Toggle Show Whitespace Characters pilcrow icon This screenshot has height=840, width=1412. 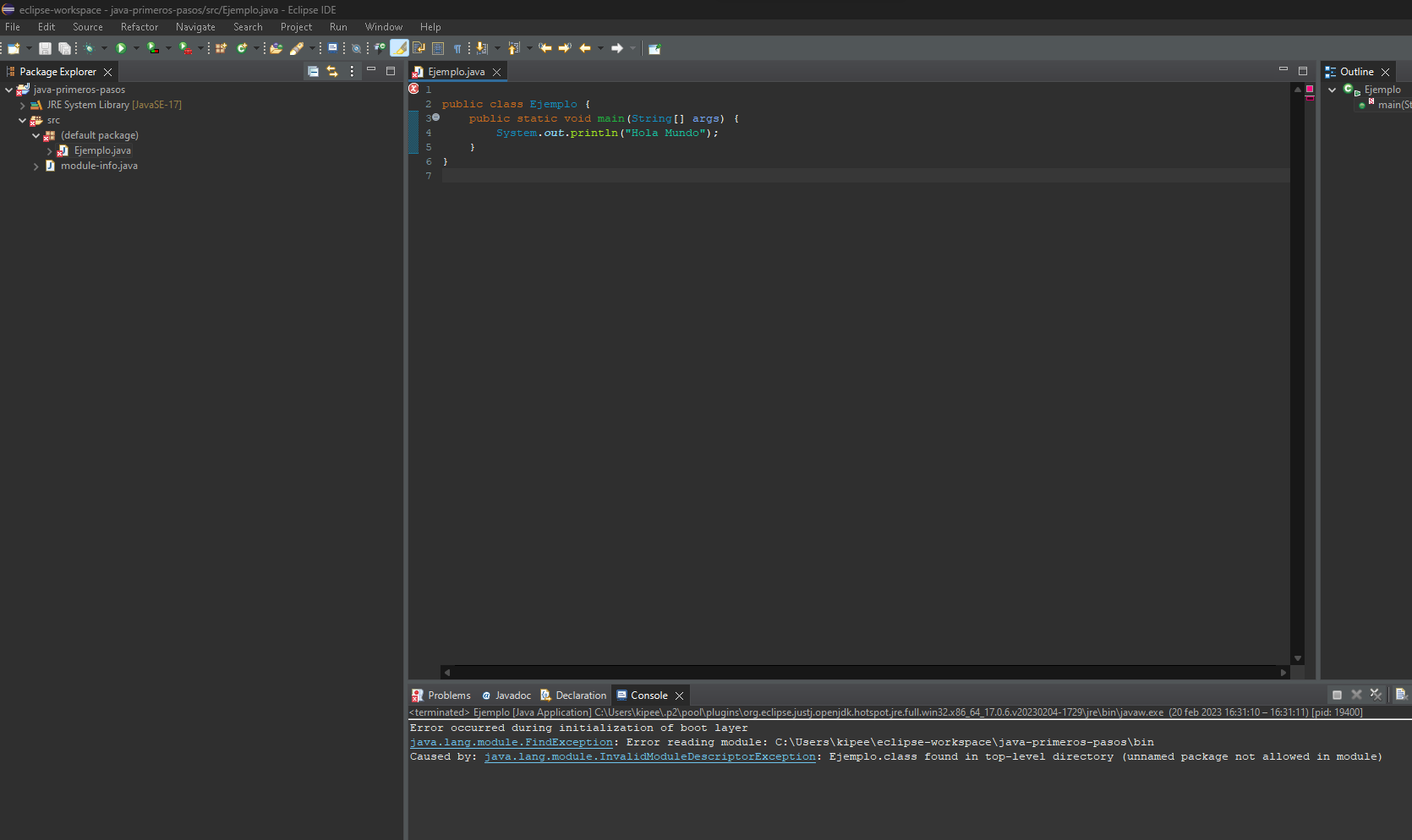click(x=457, y=48)
